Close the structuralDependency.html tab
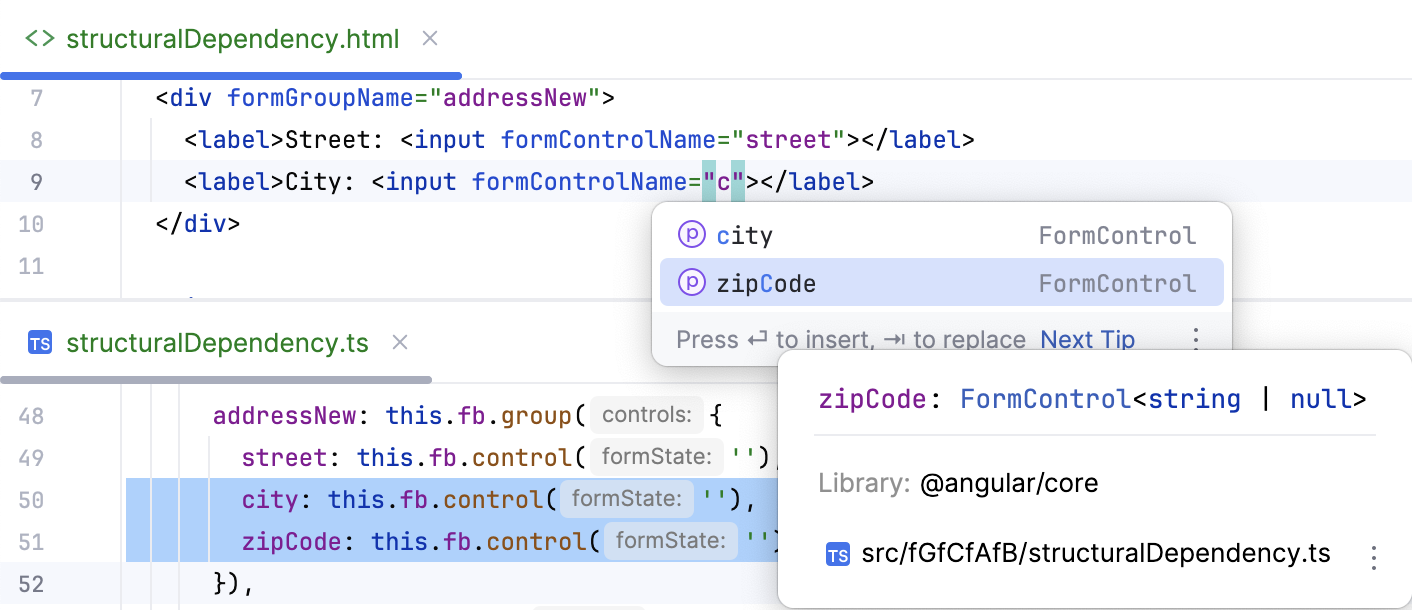This screenshot has height=610, width=1412. coord(429,39)
